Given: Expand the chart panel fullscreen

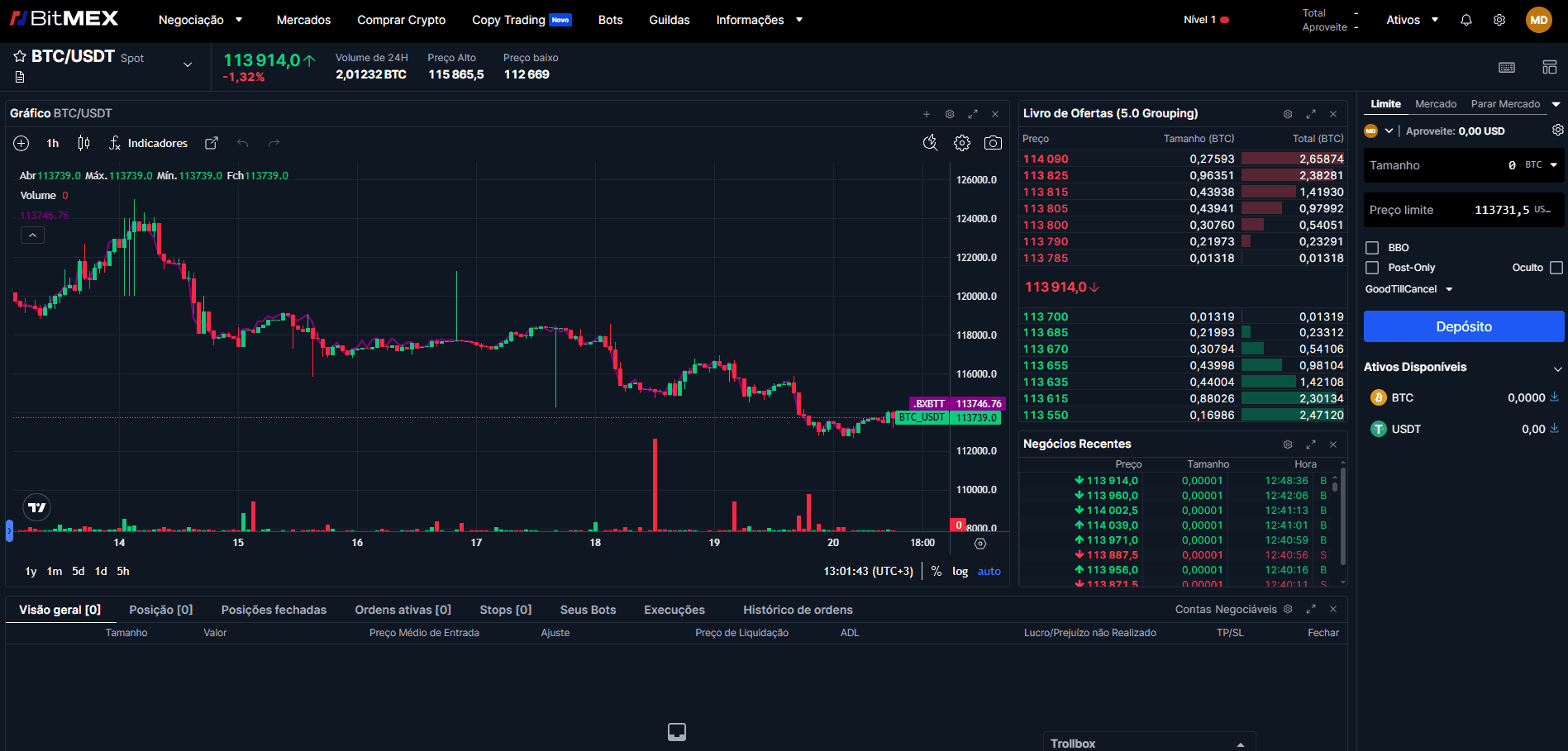Looking at the screenshot, I should 973,114.
